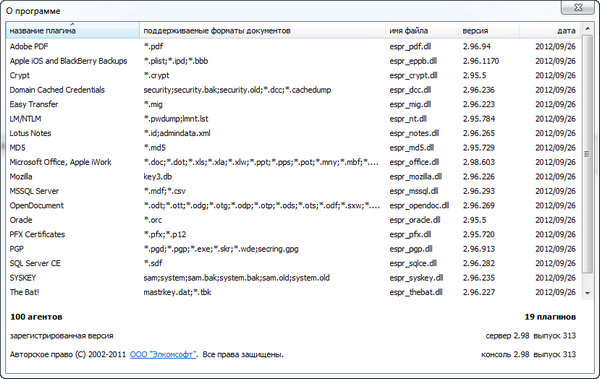Click file name espr_pdf.dll
600x379 pixels.
[410, 46]
